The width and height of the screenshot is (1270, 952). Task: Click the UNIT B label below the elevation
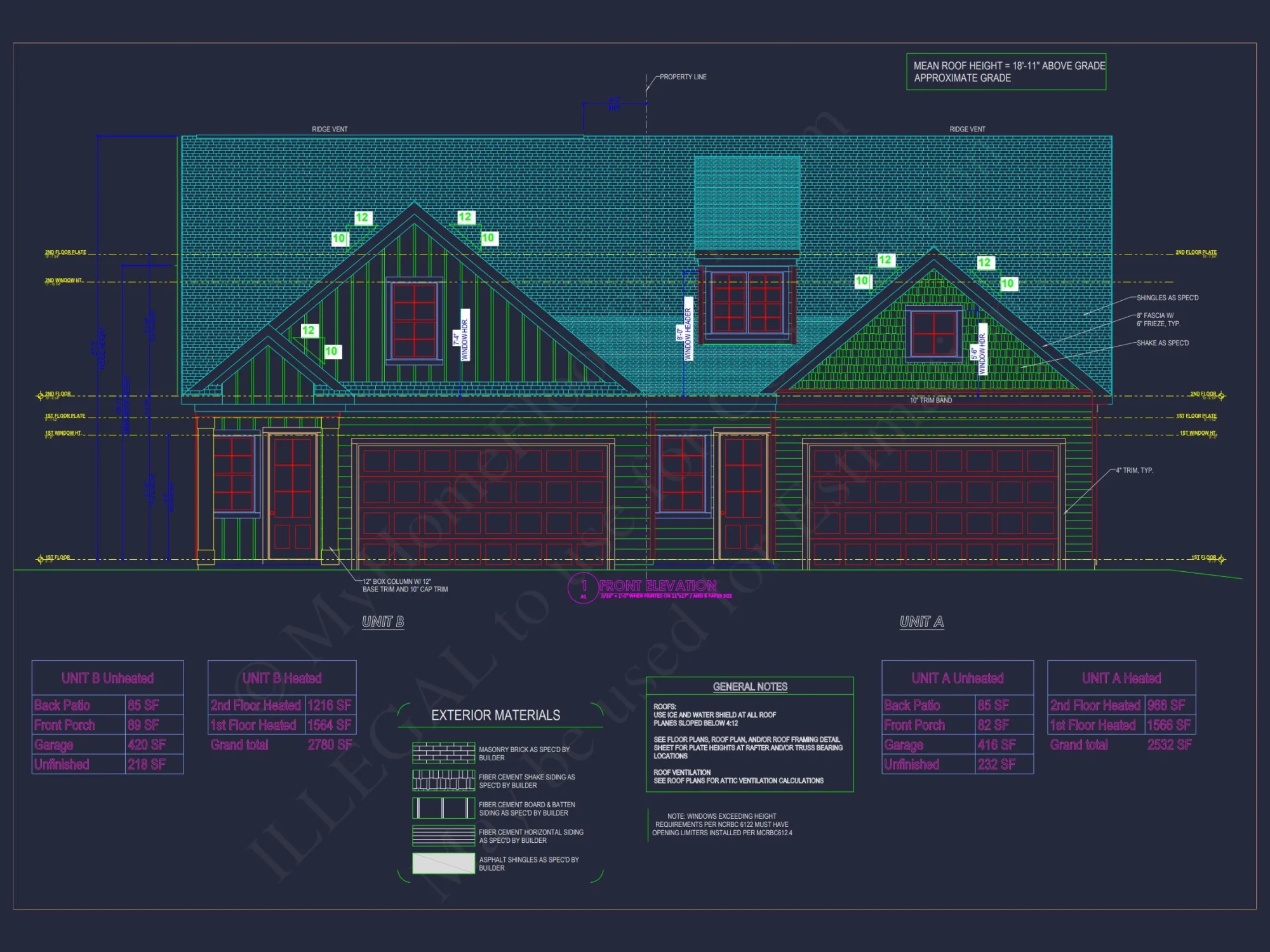[x=384, y=623]
